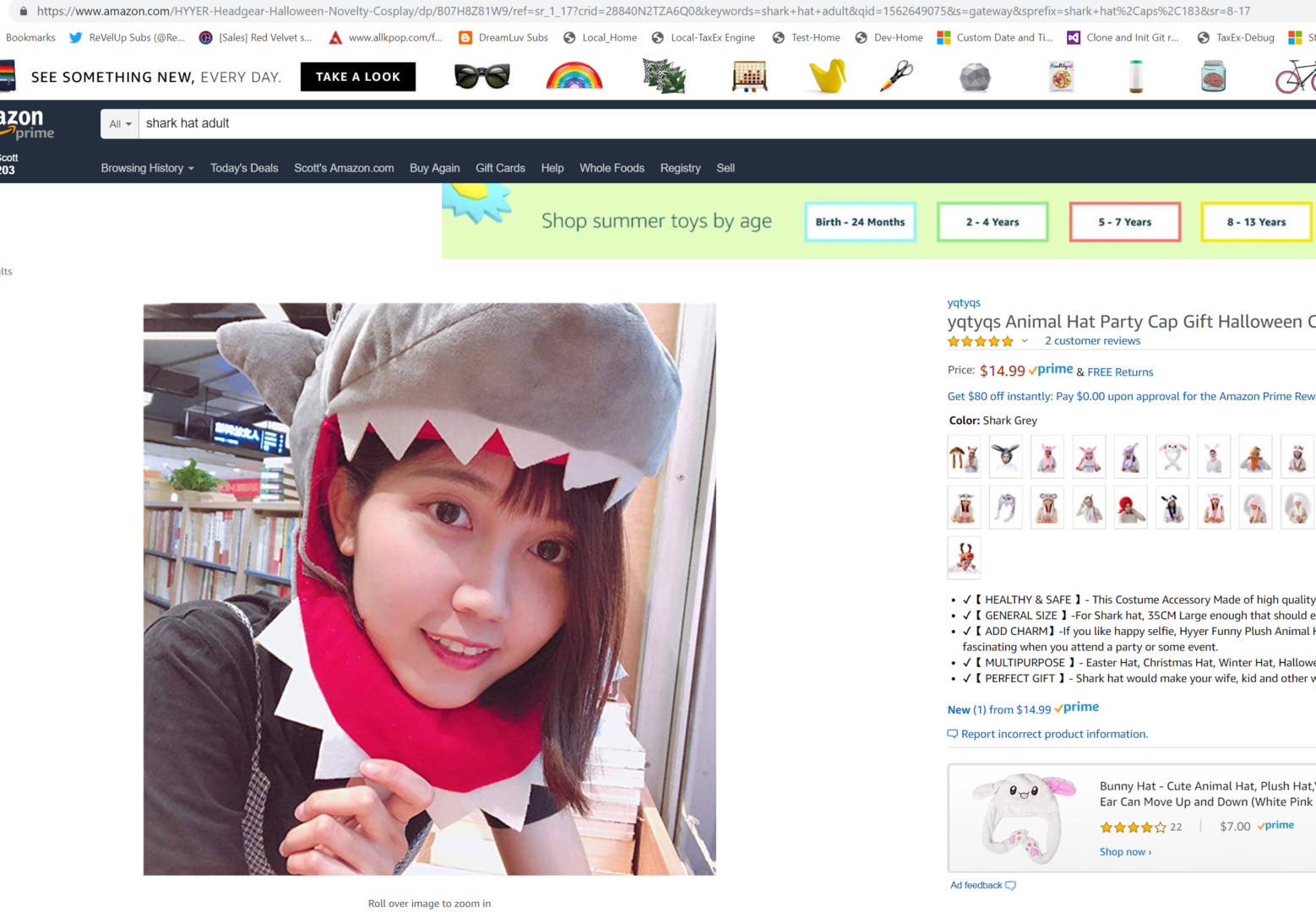This screenshot has width=1316, height=912.
Task: Click Shop now under Bunny Hat ad
Action: (1125, 852)
